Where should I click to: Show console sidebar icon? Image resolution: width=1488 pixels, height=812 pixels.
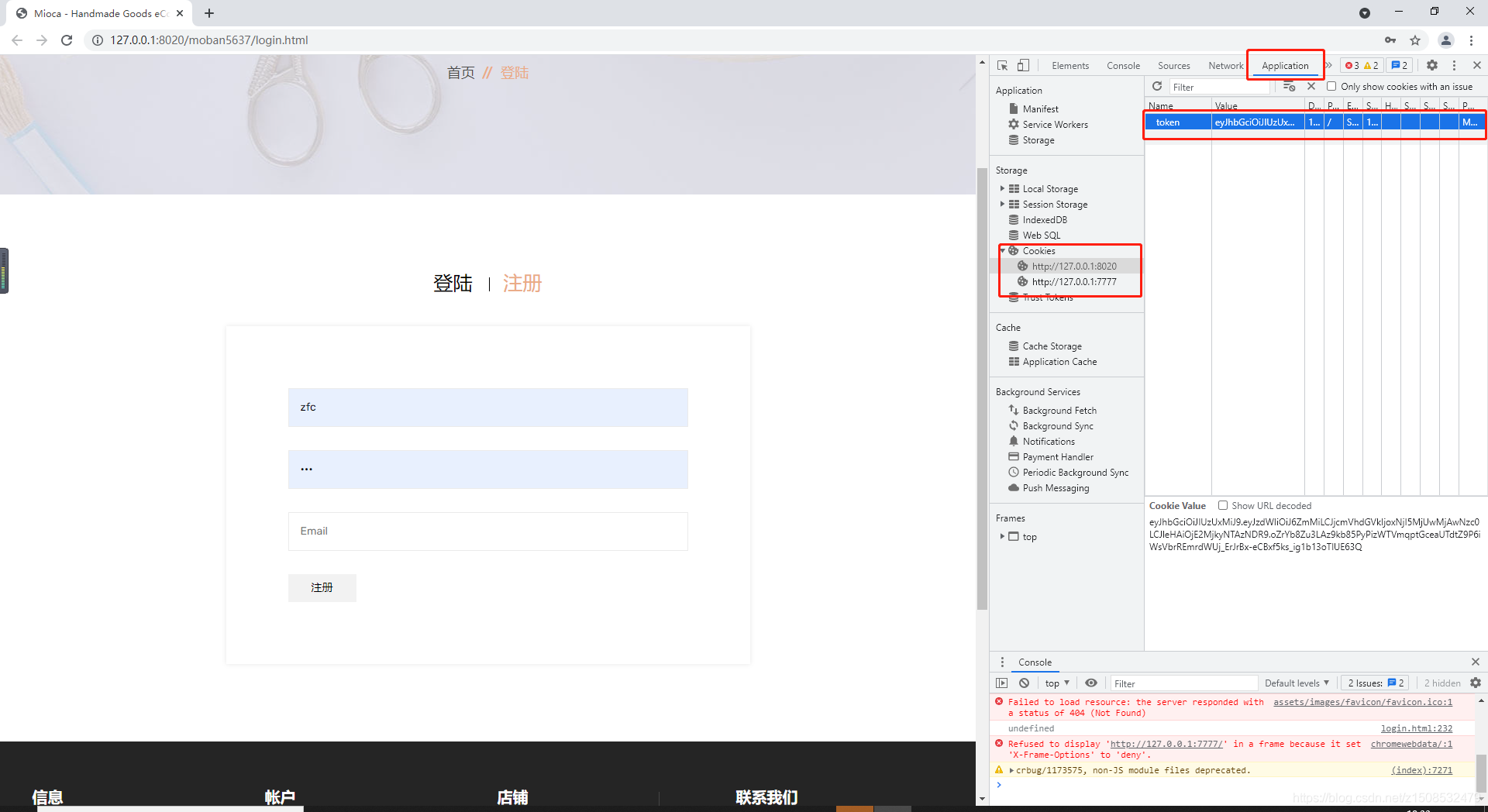click(1001, 683)
